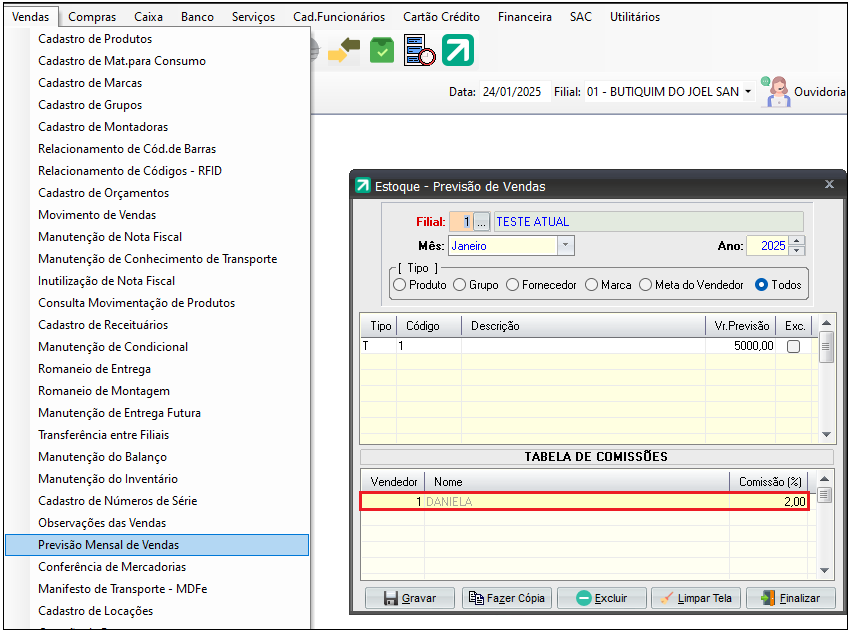Click the green box with checkmark icon
This screenshot has height=632, width=853.
382,51
